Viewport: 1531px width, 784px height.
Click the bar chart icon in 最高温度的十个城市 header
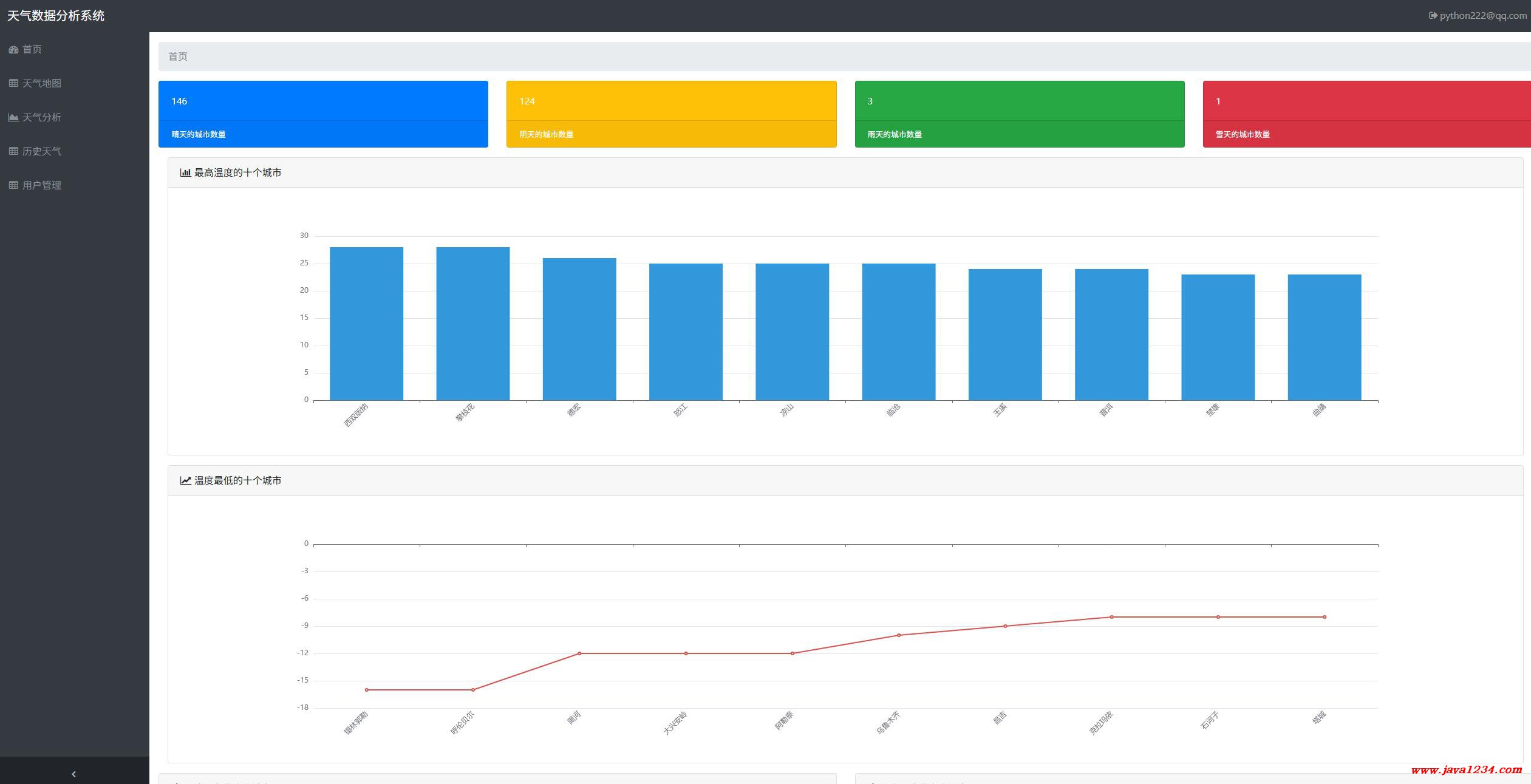[185, 172]
